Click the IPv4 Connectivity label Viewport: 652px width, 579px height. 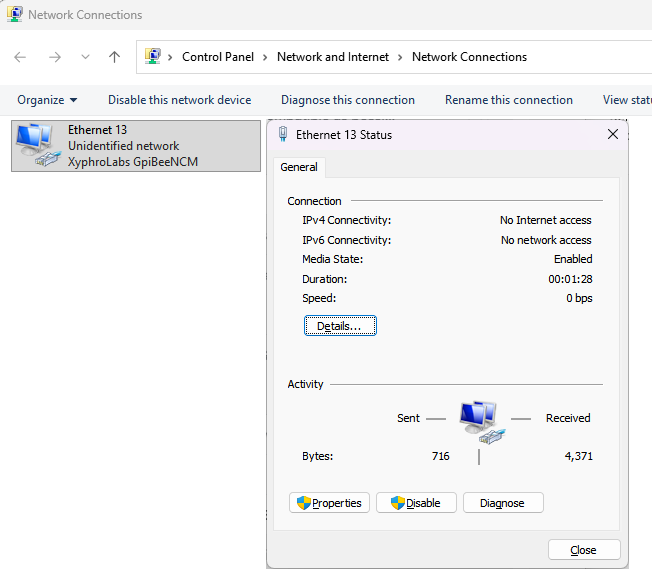pyautogui.click(x=347, y=220)
